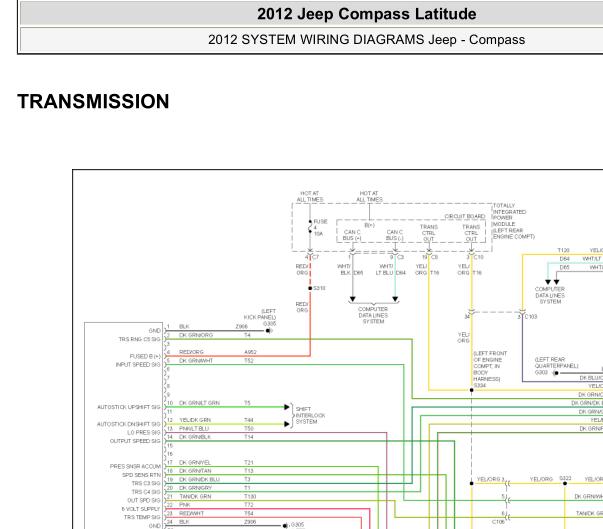Select the C103 connector label
The width and height of the screenshot is (603, 529).
point(531,317)
